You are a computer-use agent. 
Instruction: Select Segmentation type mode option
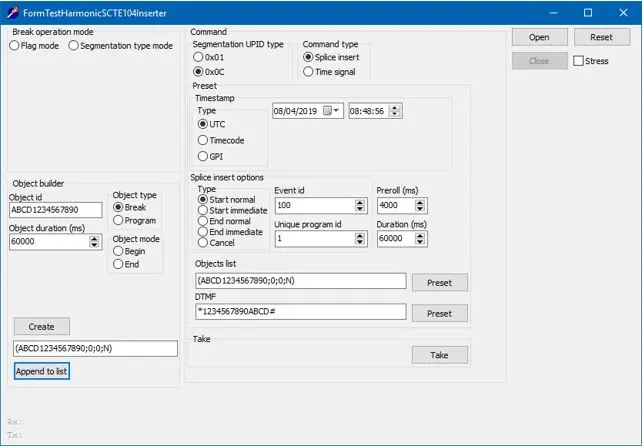tap(74, 45)
